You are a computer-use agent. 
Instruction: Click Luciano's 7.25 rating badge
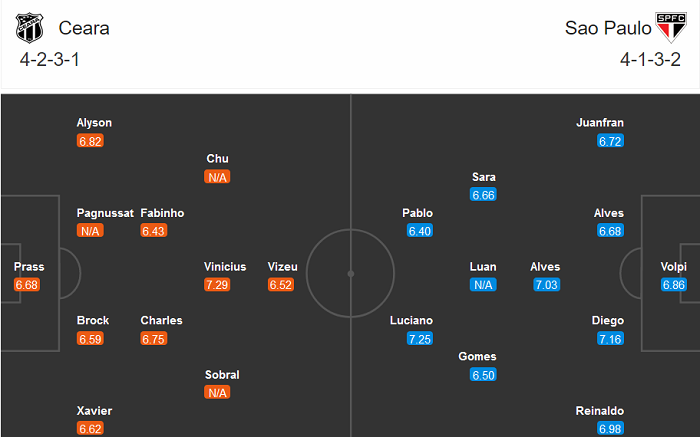[420, 339]
